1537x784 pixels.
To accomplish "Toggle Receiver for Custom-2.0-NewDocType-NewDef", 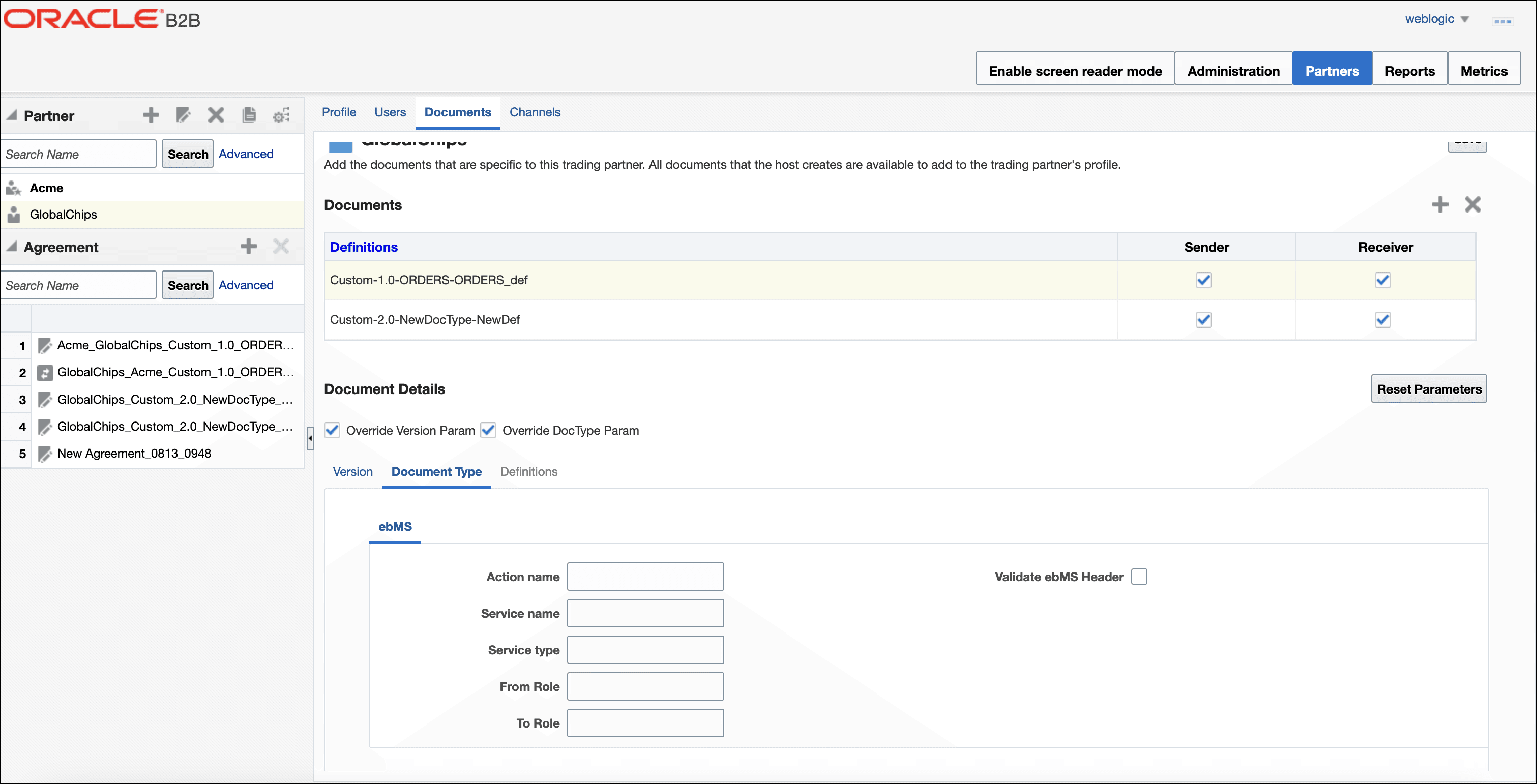I will coord(1383,320).
